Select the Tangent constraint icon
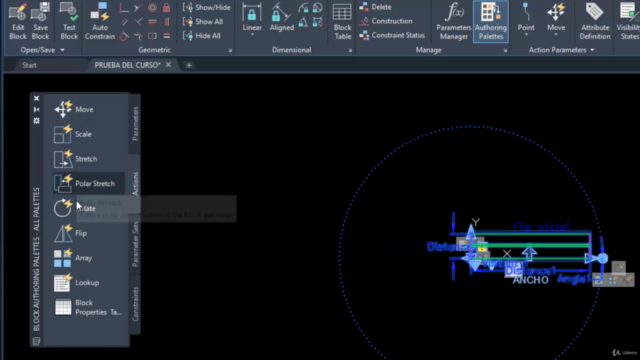This screenshot has height=360, width=640. point(124,36)
